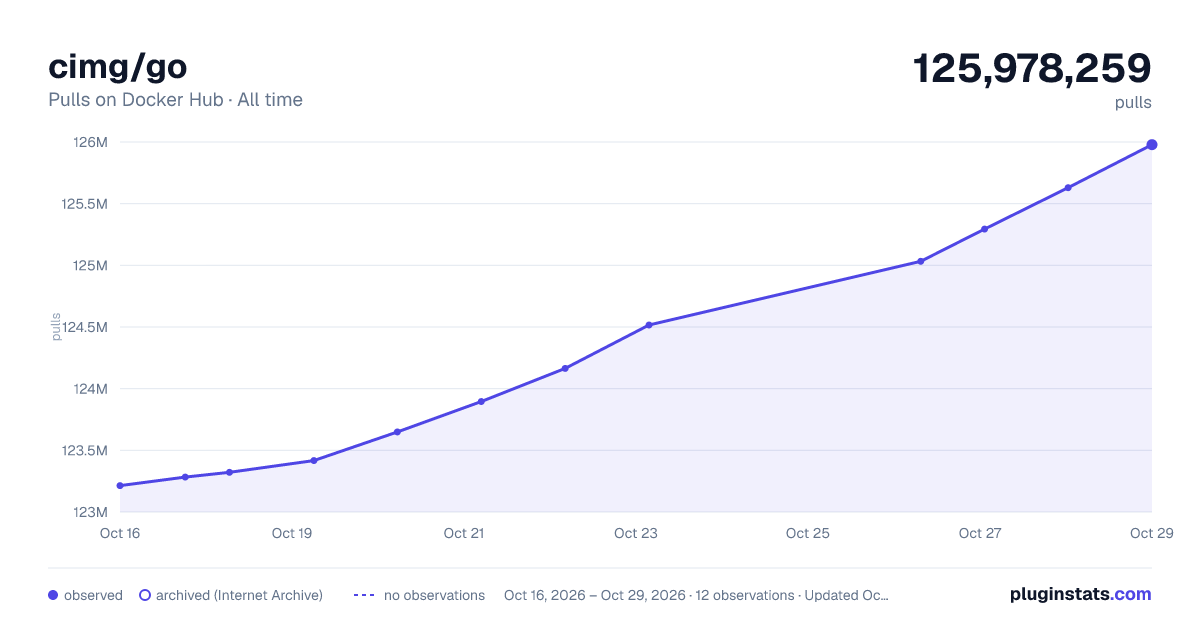The width and height of the screenshot is (1200, 630).
Task: Click the observed legend dot icon
Action: (53, 595)
